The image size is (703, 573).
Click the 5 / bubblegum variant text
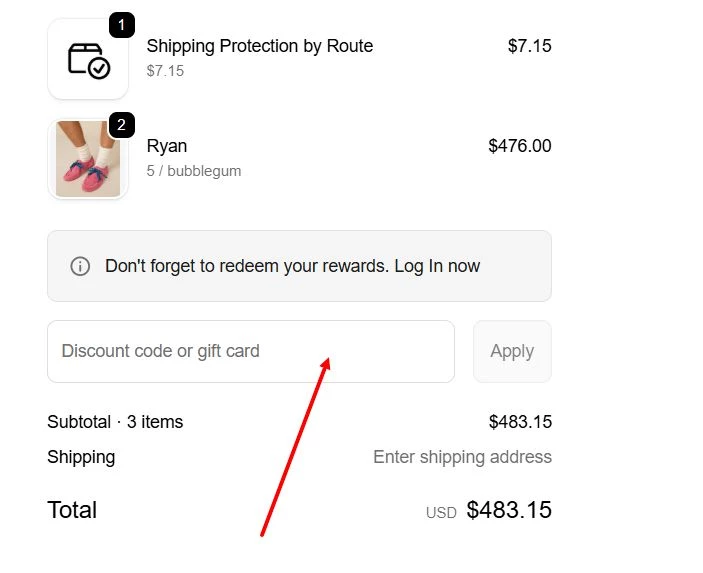194,171
